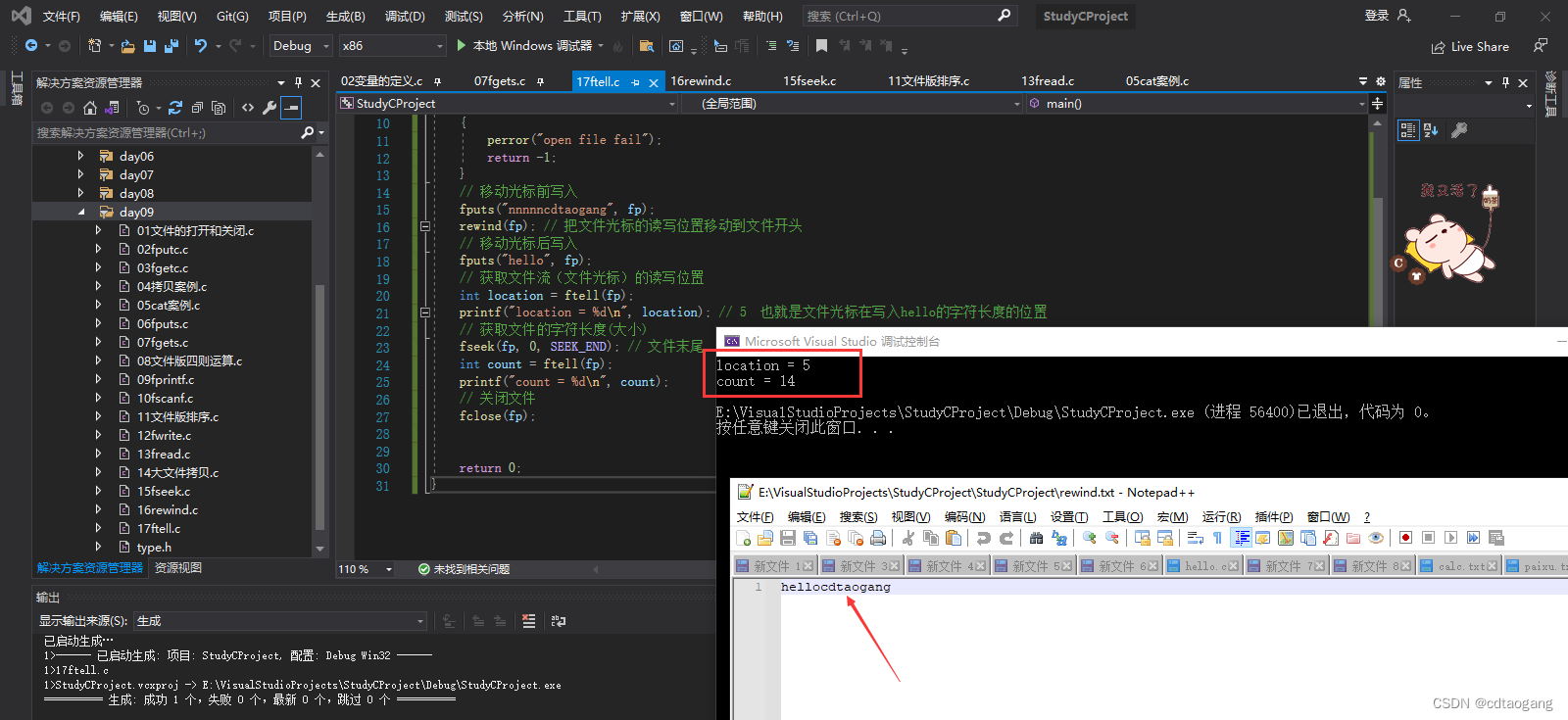Collapse the rewind code block at line 16
This screenshot has height=720, width=1568.
[x=425, y=226]
